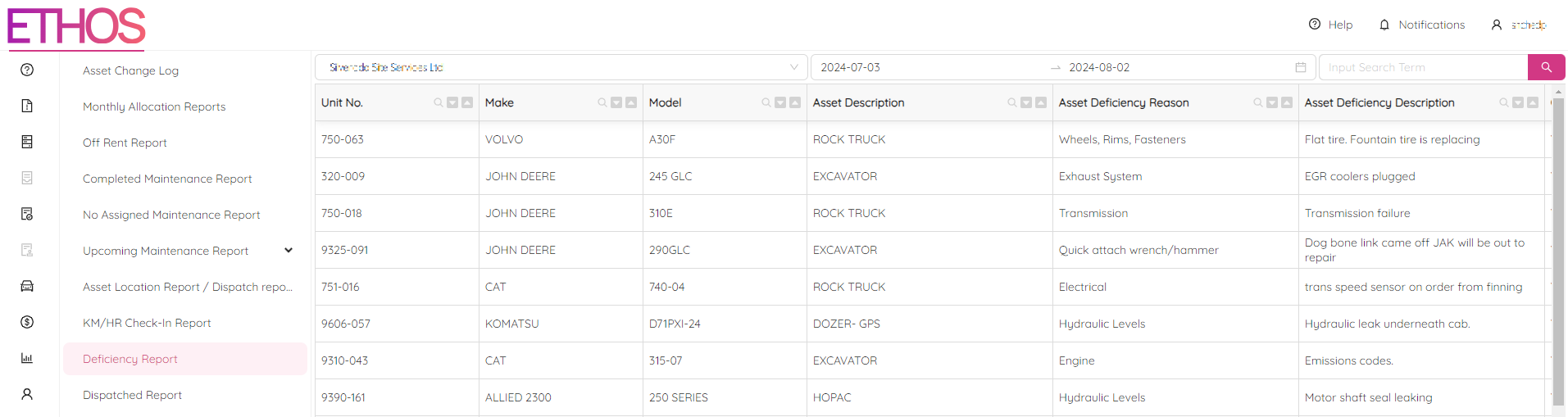Expand the Upcoming Maintenance Report submenu
Image resolution: width=1568 pixels, height=417 pixels.
point(289,251)
